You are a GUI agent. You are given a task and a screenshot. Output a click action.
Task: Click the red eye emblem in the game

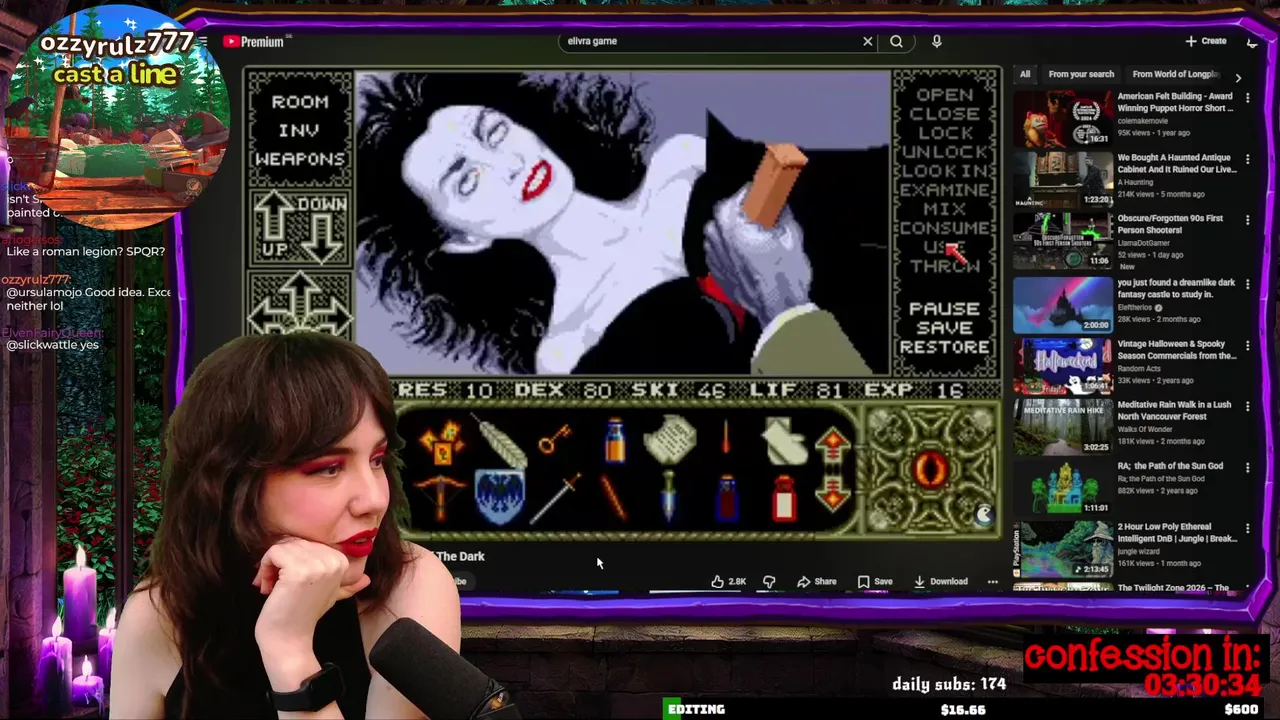click(930, 469)
